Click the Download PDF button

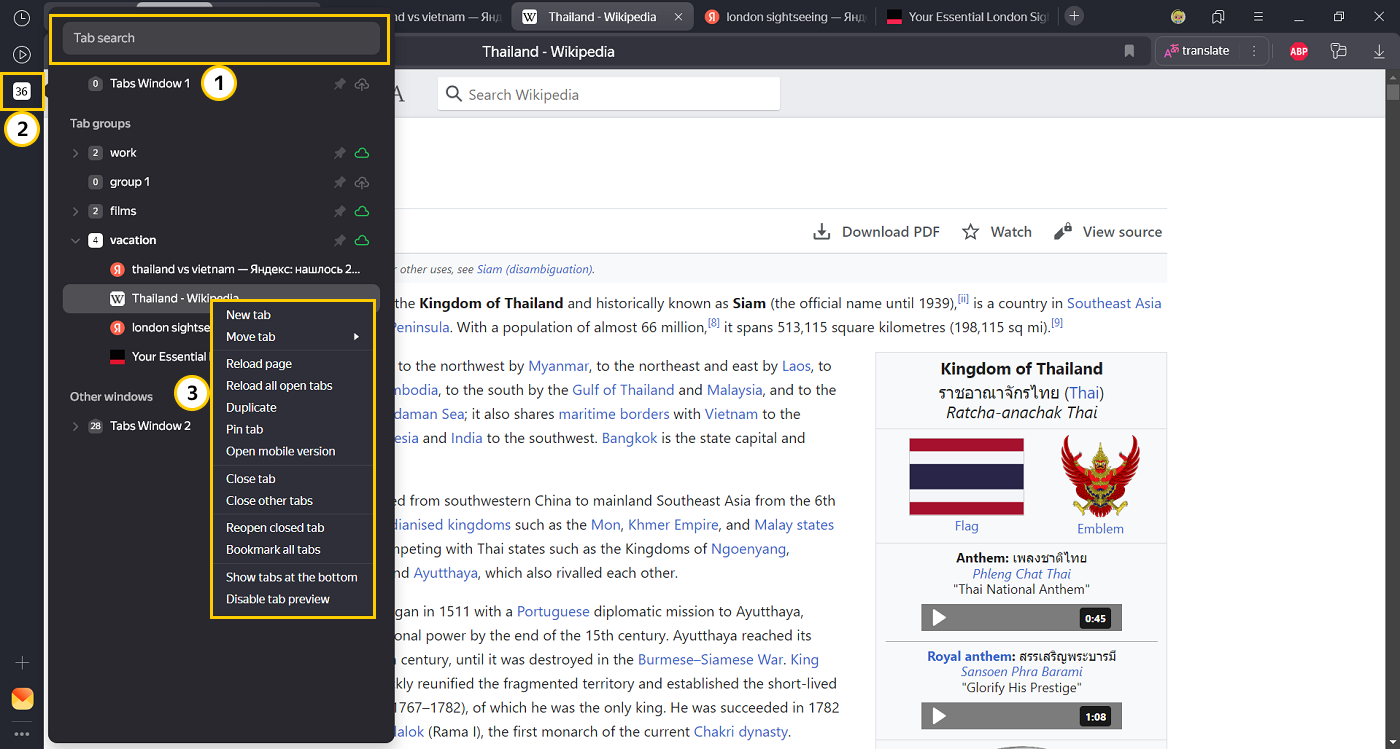click(x=876, y=232)
